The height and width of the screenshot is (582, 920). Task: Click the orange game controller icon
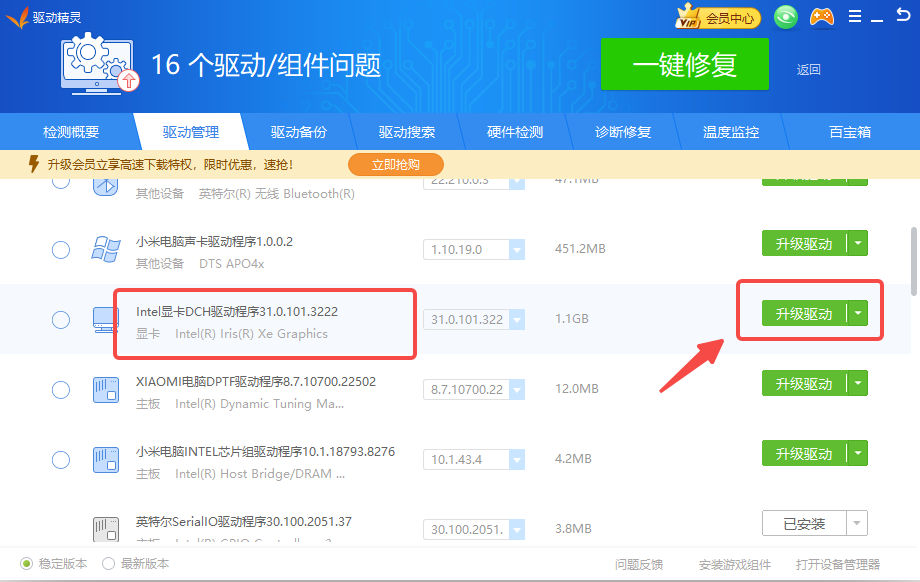click(821, 17)
